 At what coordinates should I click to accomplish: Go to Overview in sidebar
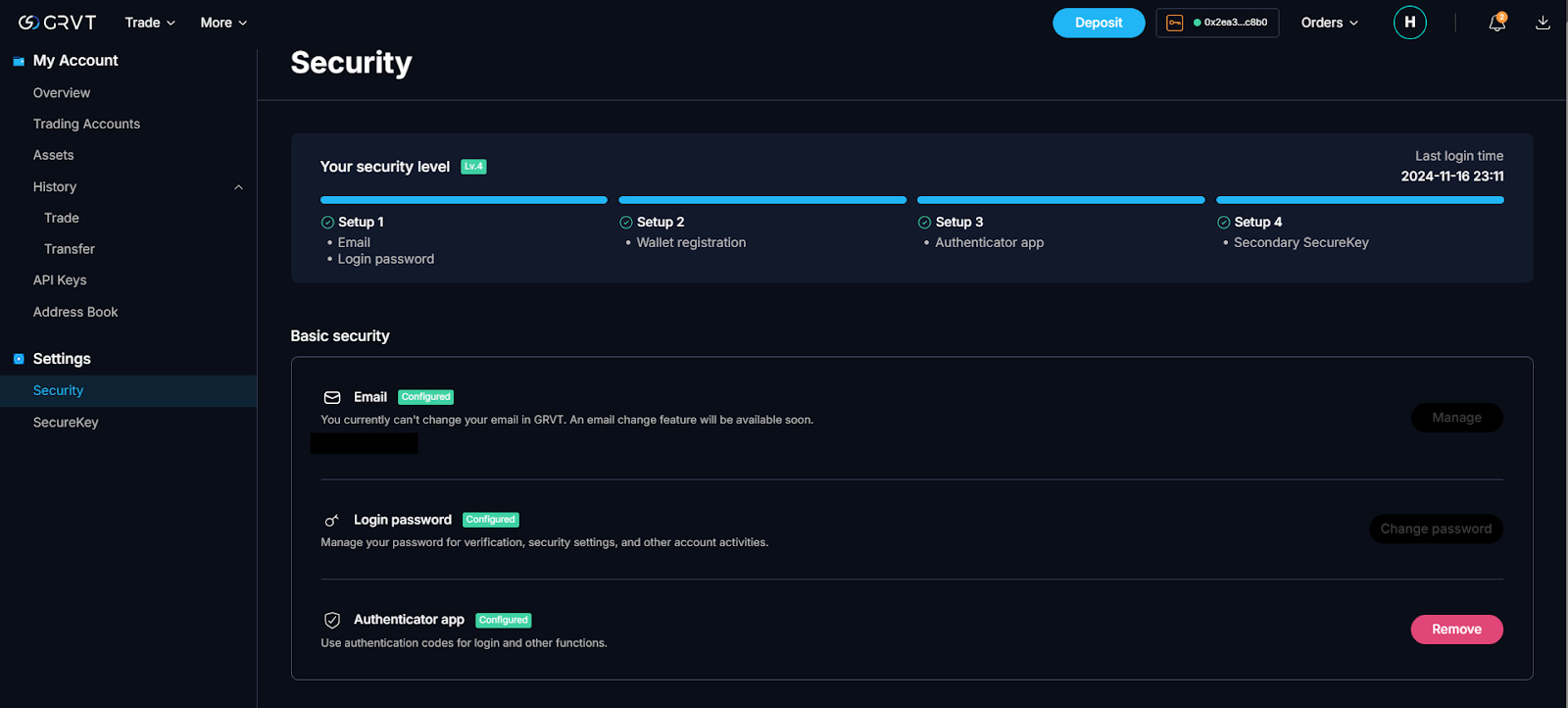tap(62, 93)
